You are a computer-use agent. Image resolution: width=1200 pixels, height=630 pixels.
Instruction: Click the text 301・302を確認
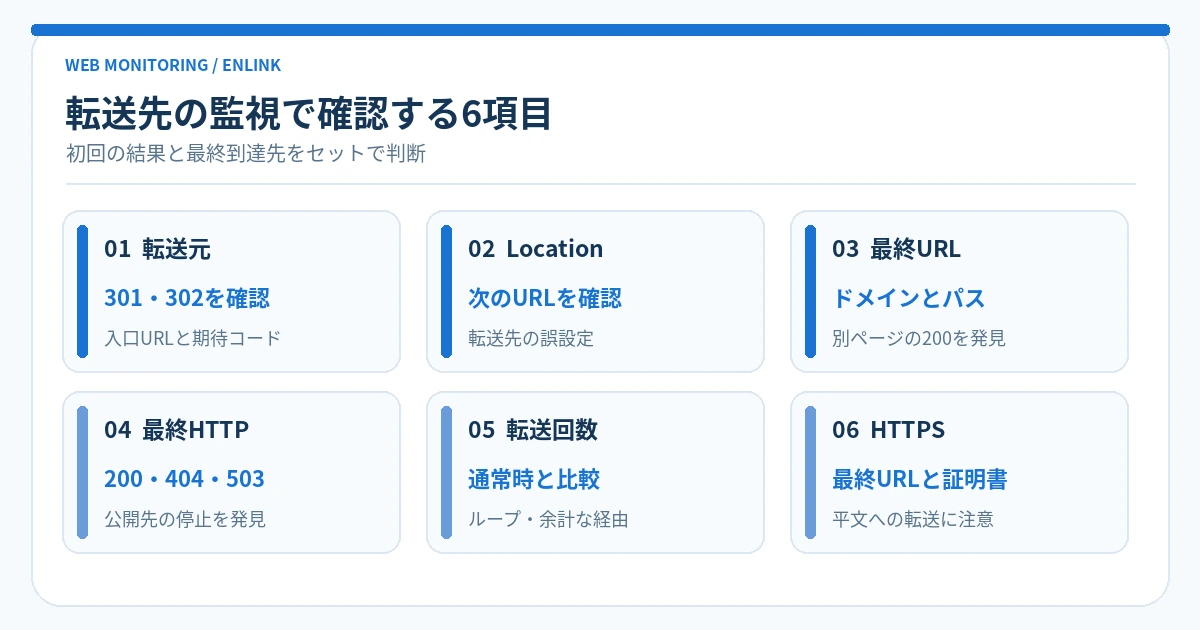[187, 298]
